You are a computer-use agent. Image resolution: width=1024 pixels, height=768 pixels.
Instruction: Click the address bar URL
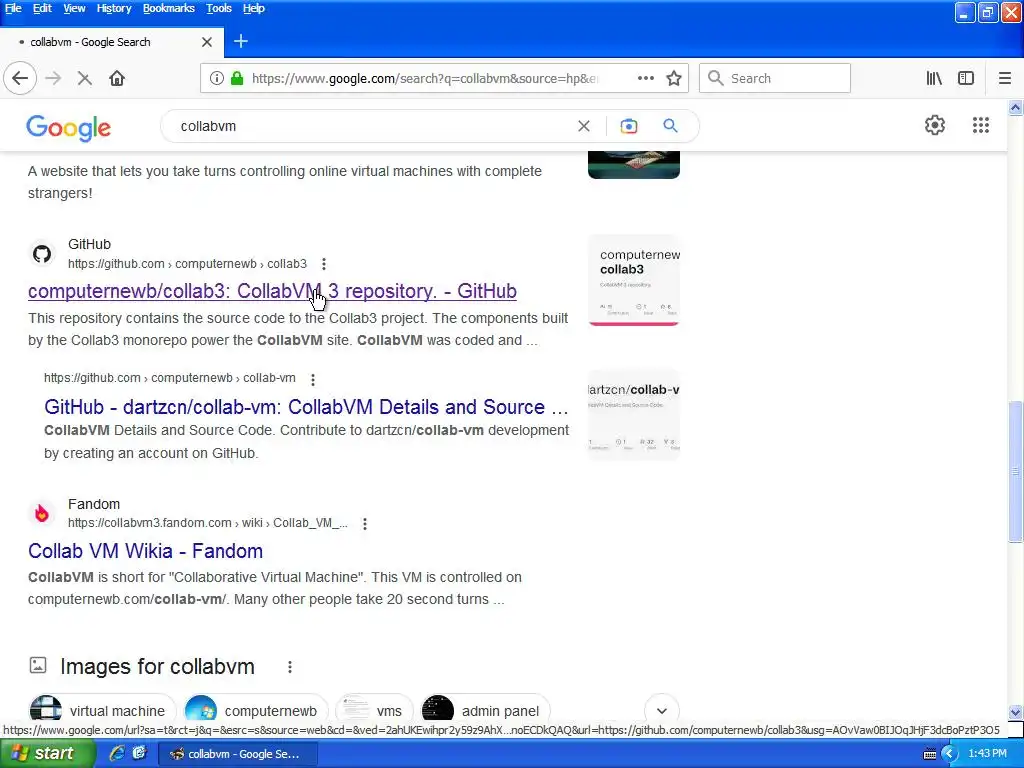424,78
